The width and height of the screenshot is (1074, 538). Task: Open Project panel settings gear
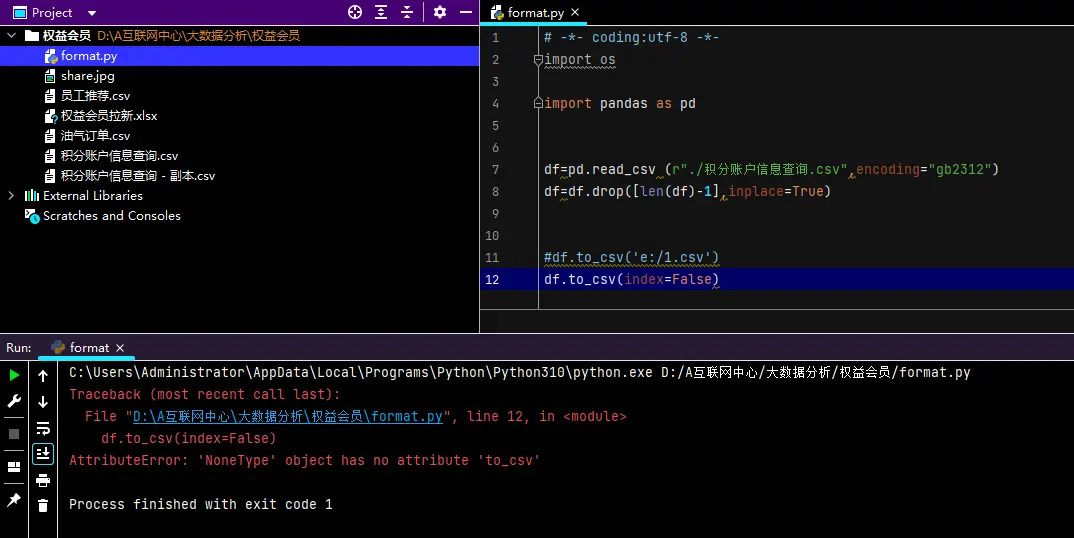click(x=440, y=12)
